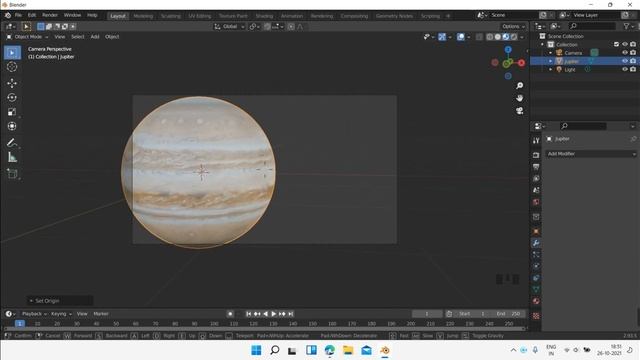The height and width of the screenshot is (360, 640).
Task: Toggle viewport overlays button
Action: click(x=461, y=37)
